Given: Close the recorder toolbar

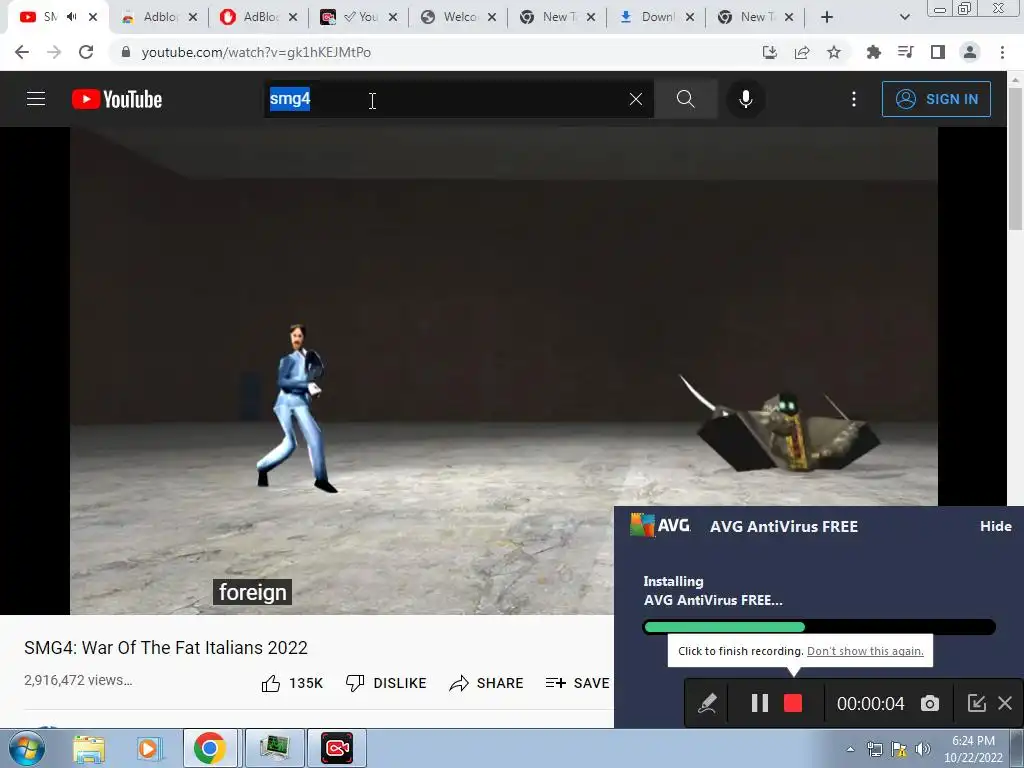Looking at the screenshot, I should click(1005, 703).
